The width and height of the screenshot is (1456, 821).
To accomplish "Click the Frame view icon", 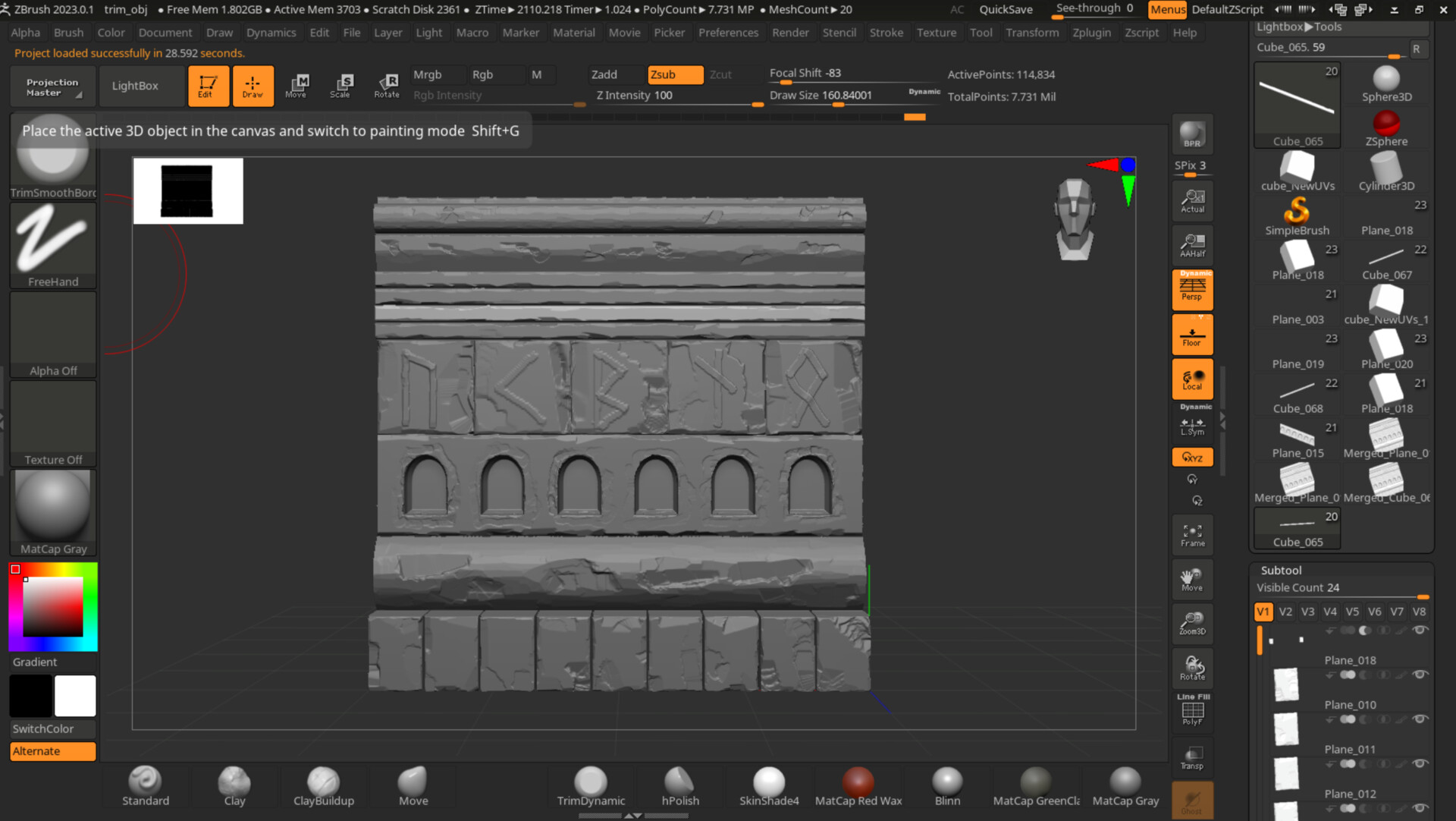I will coord(1192,535).
